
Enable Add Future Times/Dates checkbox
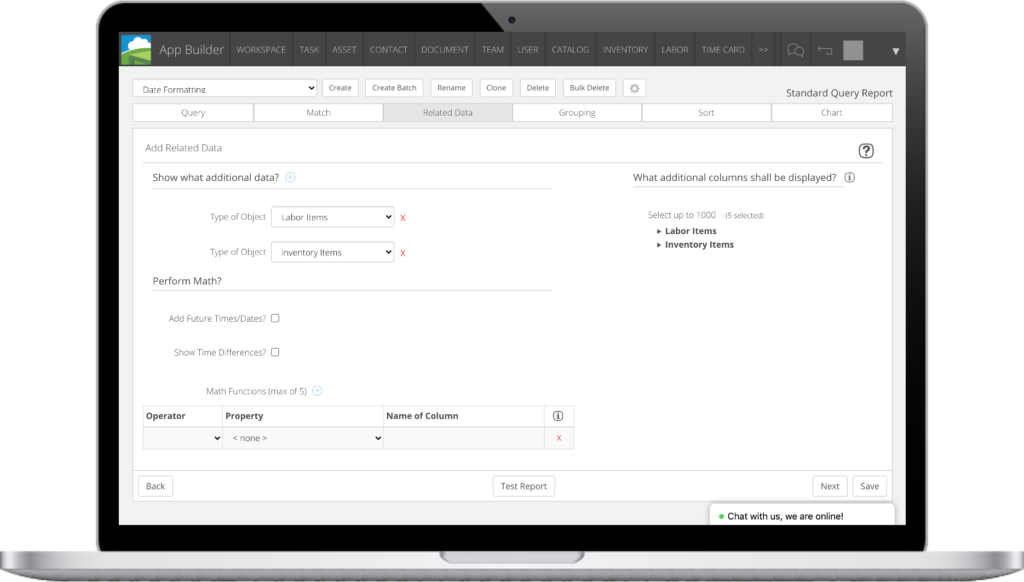tap(275, 318)
